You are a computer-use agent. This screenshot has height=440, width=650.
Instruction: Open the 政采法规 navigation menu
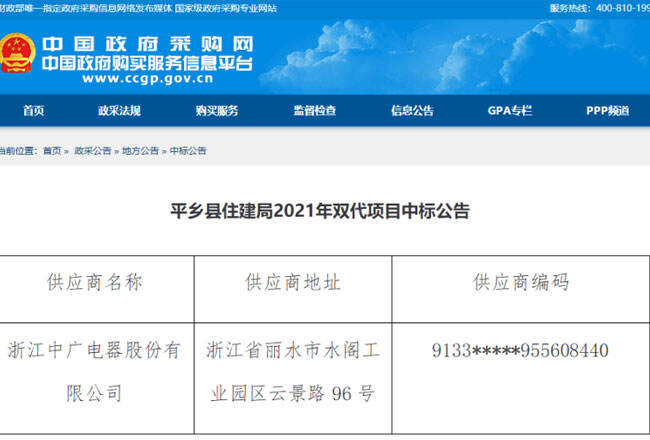[x=119, y=111]
